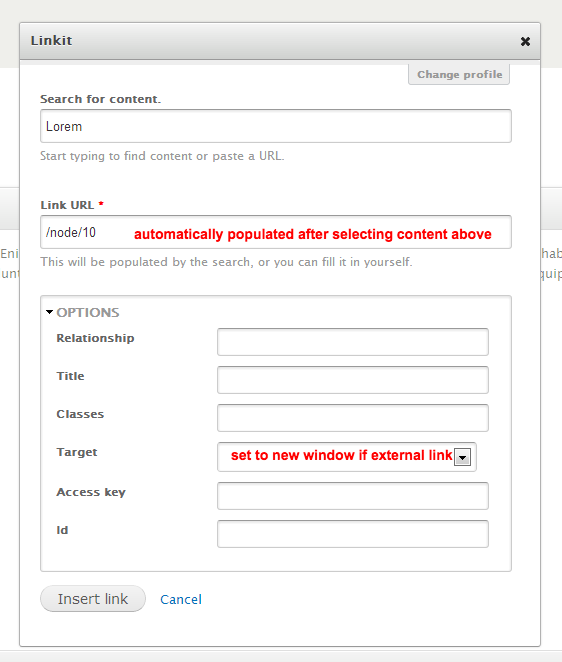Click the Classes field label
The width and height of the screenshot is (562, 662).
click(x=80, y=414)
